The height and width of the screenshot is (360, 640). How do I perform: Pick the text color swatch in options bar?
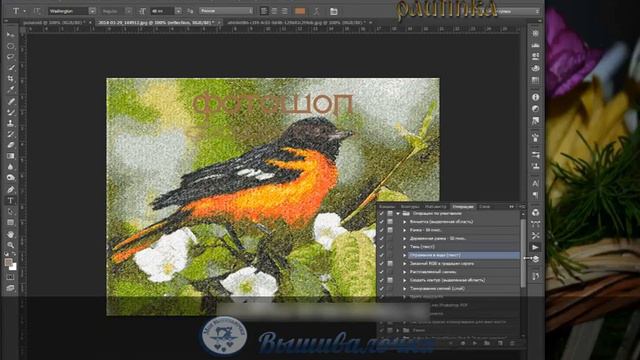tap(300, 11)
